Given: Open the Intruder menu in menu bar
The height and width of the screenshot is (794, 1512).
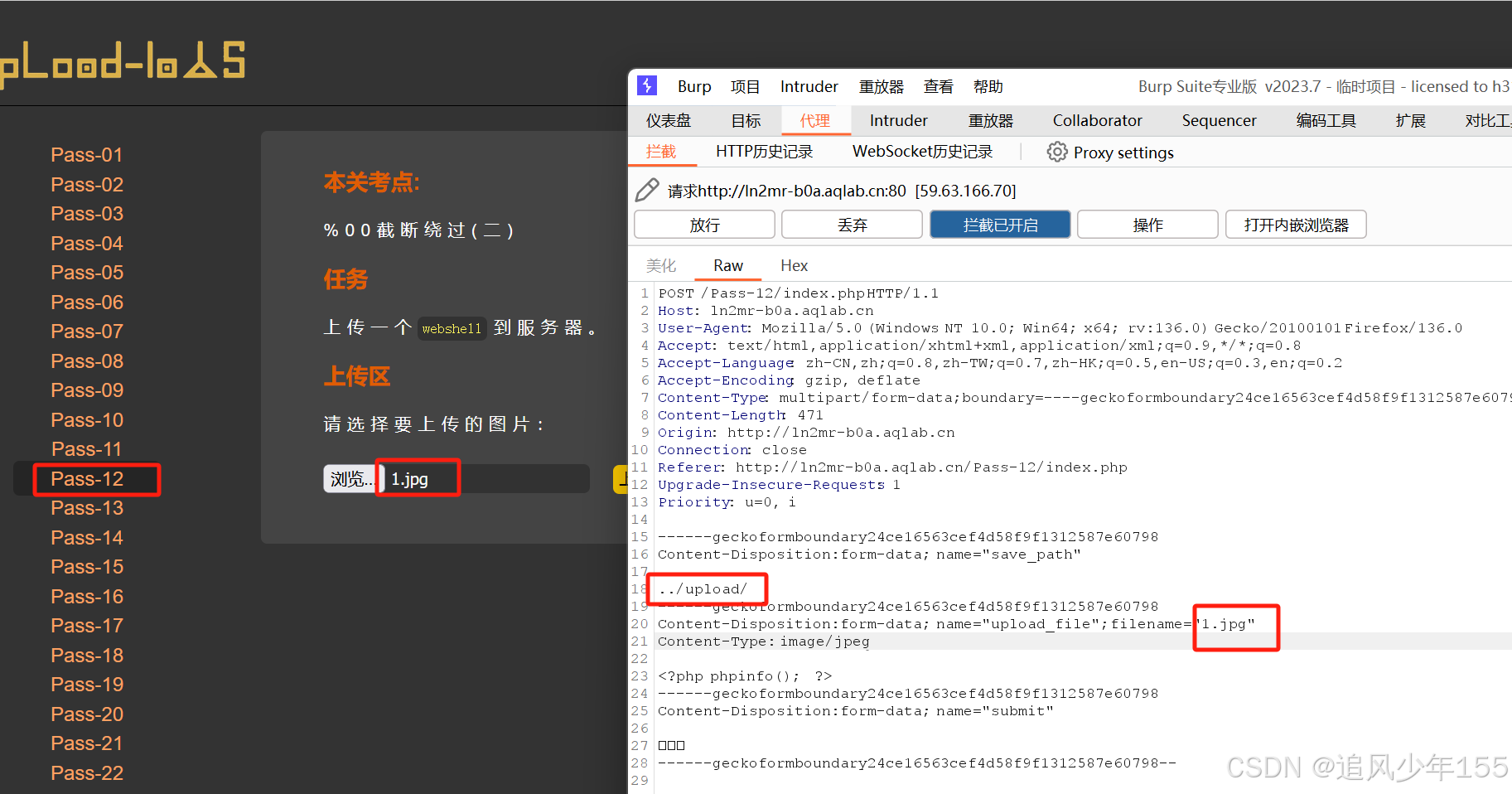Looking at the screenshot, I should coord(809,86).
